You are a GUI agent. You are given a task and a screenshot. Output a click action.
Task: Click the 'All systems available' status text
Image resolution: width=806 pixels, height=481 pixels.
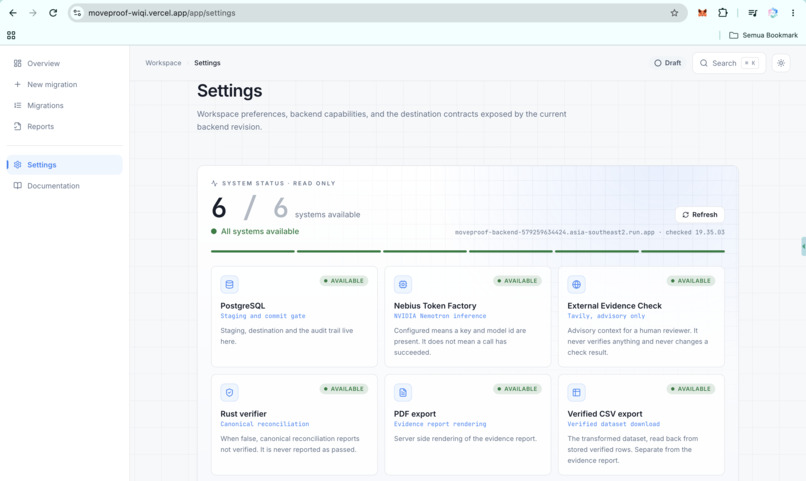[x=260, y=231]
